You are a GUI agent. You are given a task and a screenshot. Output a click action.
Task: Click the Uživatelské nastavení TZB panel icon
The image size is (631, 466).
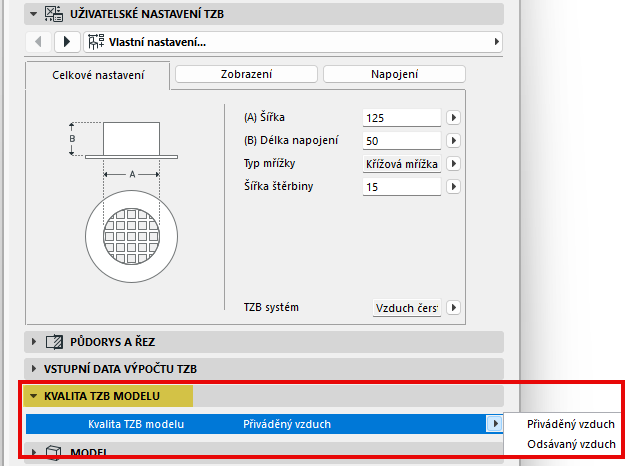click(x=54, y=14)
